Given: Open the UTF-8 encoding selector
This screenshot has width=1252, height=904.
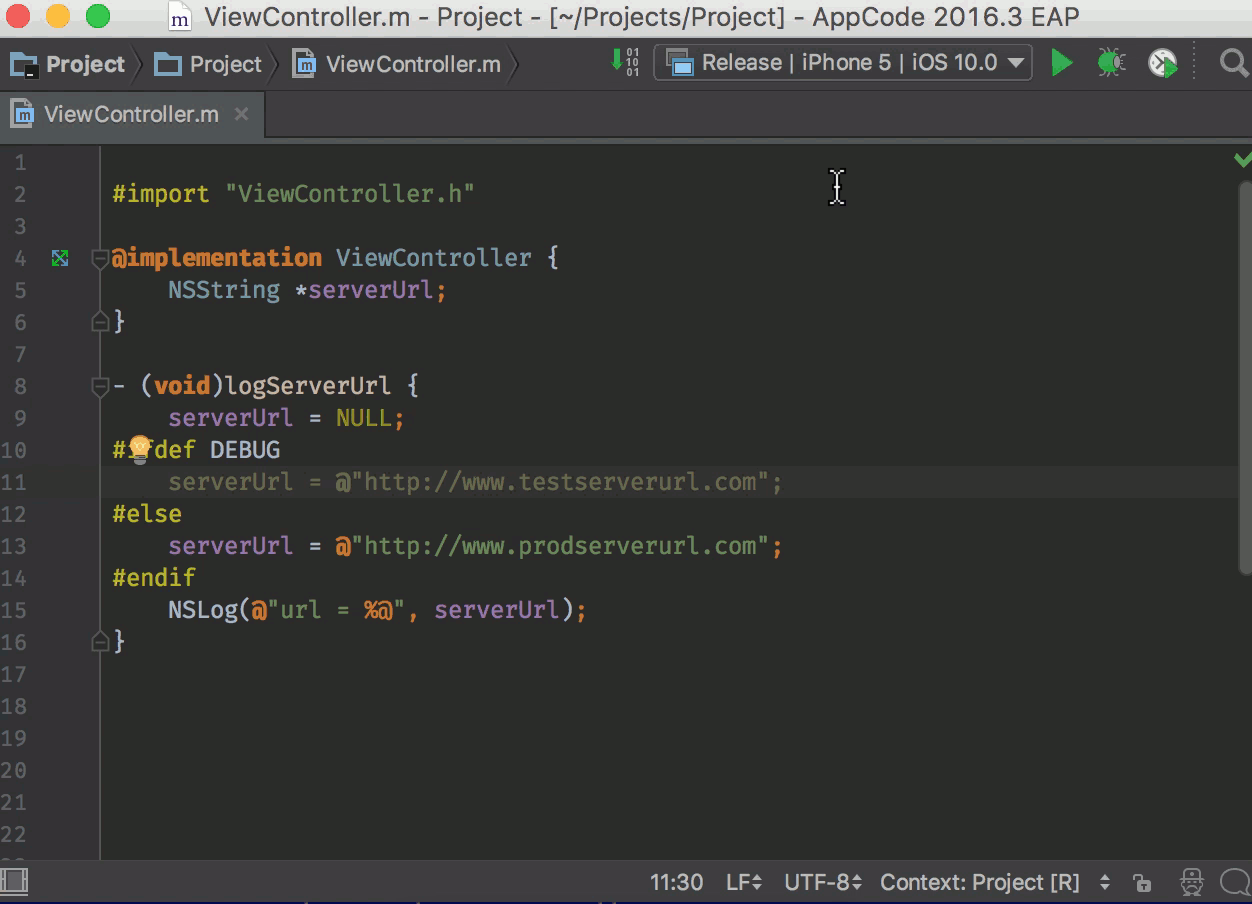Looking at the screenshot, I should (822, 882).
